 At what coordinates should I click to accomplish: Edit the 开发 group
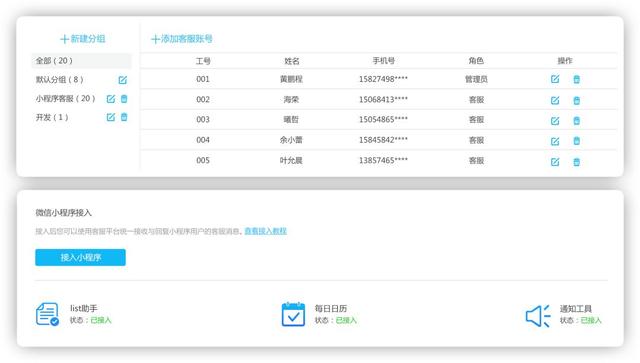(111, 117)
